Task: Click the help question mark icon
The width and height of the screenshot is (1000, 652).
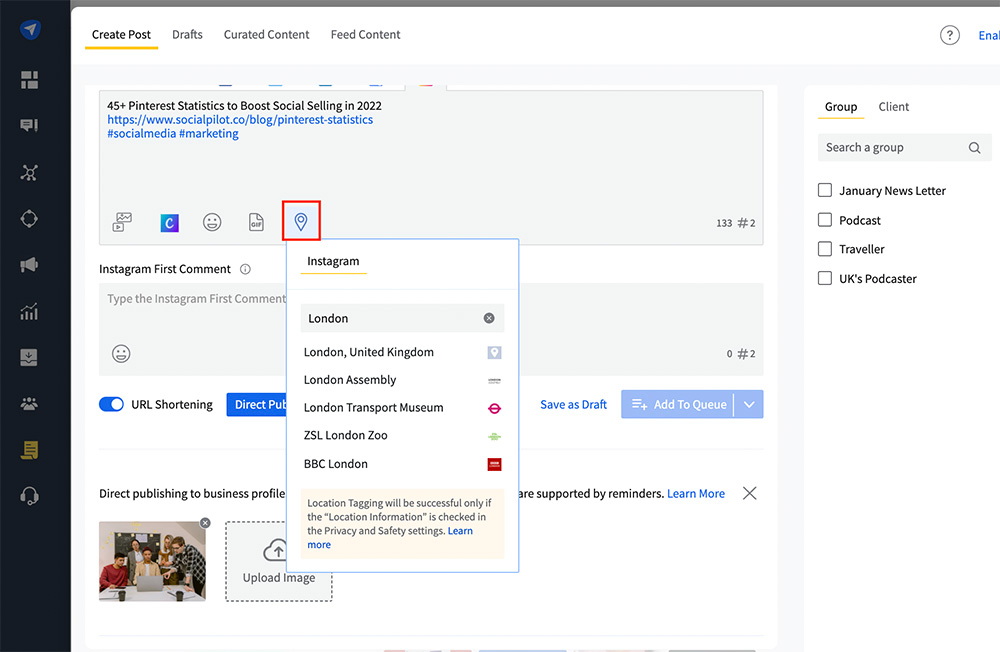Action: point(950,35)
